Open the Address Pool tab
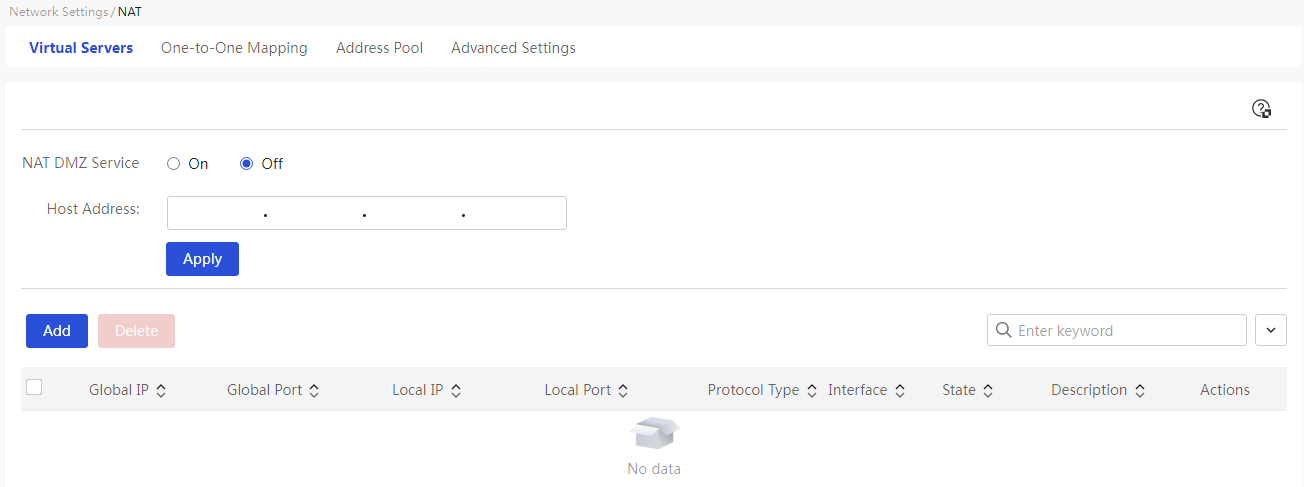This screenshot has width=1304, height=487. pos(379,47)
